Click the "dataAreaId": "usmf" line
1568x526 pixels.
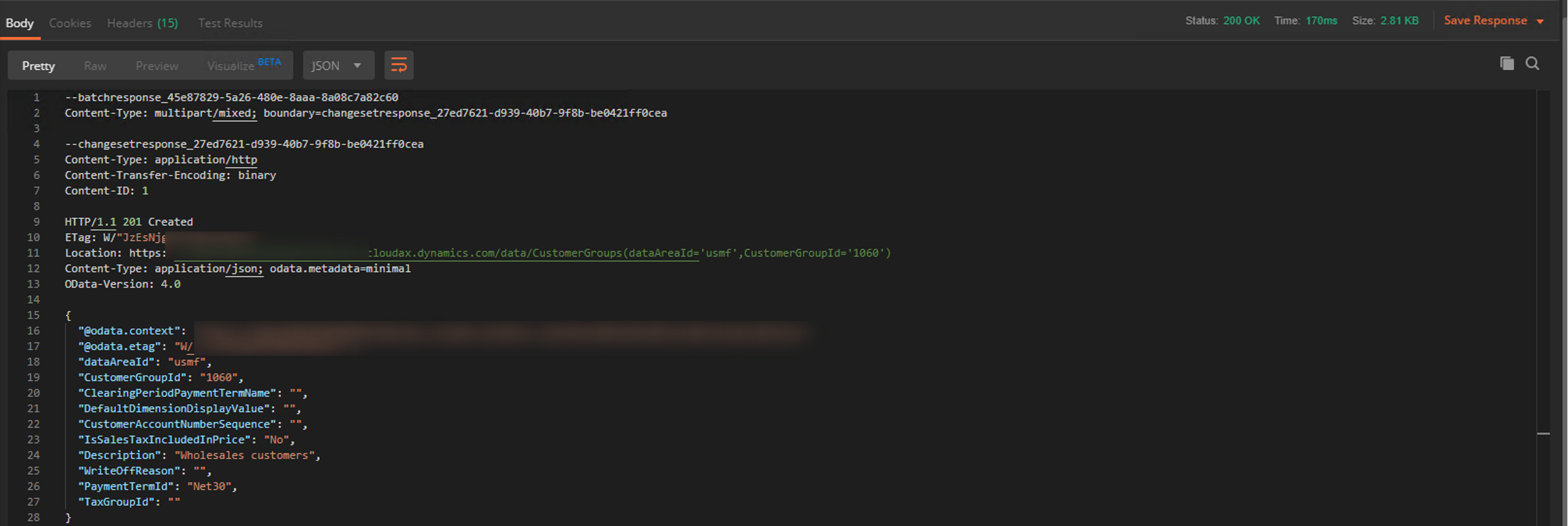(144, 361)
